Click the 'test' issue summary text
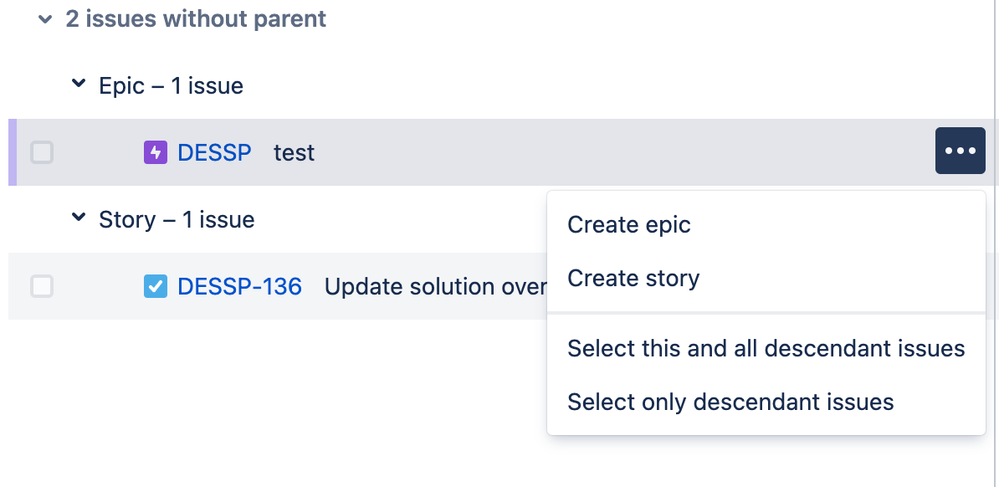The width and height of the screenshot is (999, 487). click(294, 153)
